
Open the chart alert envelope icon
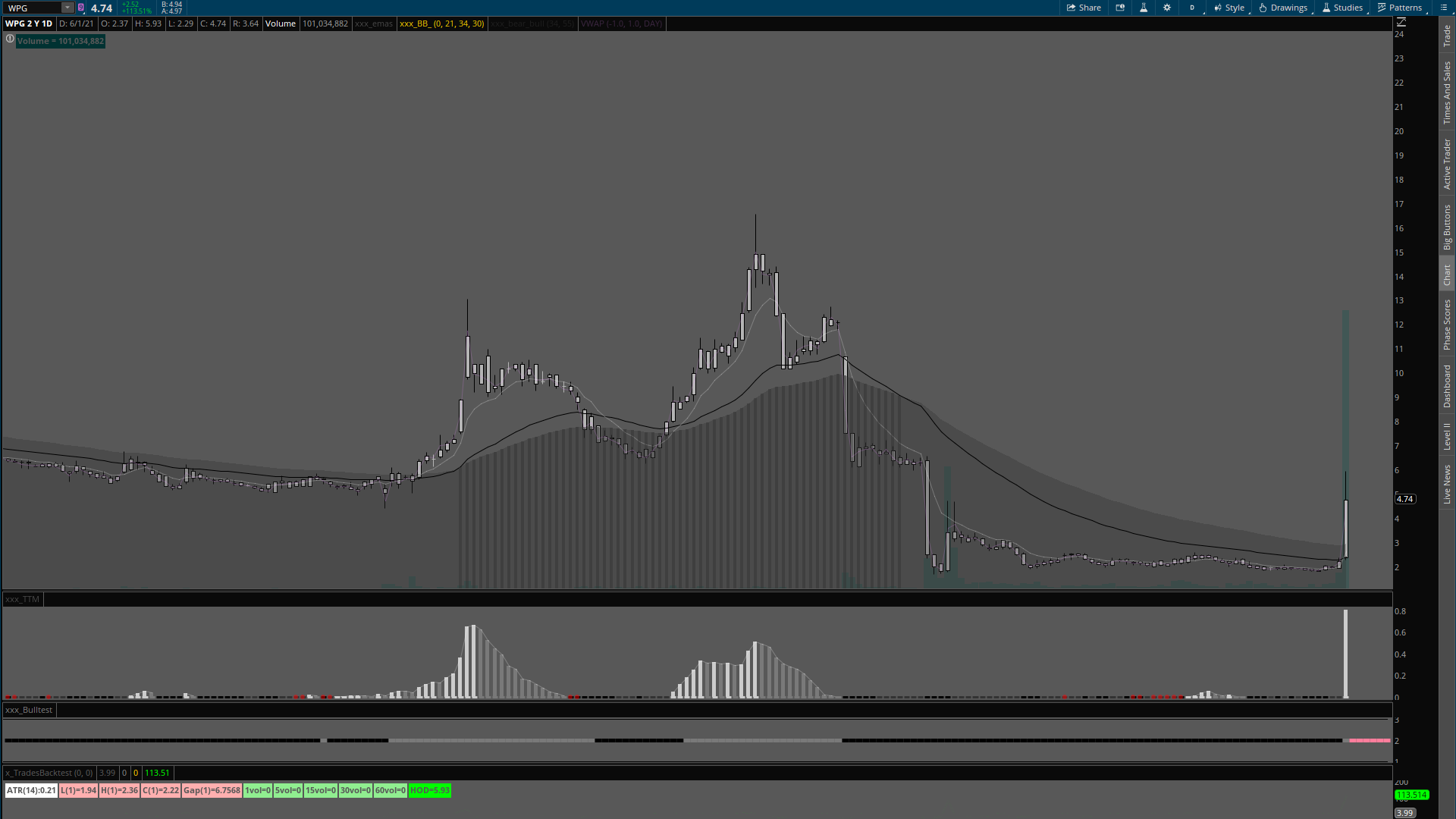click(x=1120, y=8)
